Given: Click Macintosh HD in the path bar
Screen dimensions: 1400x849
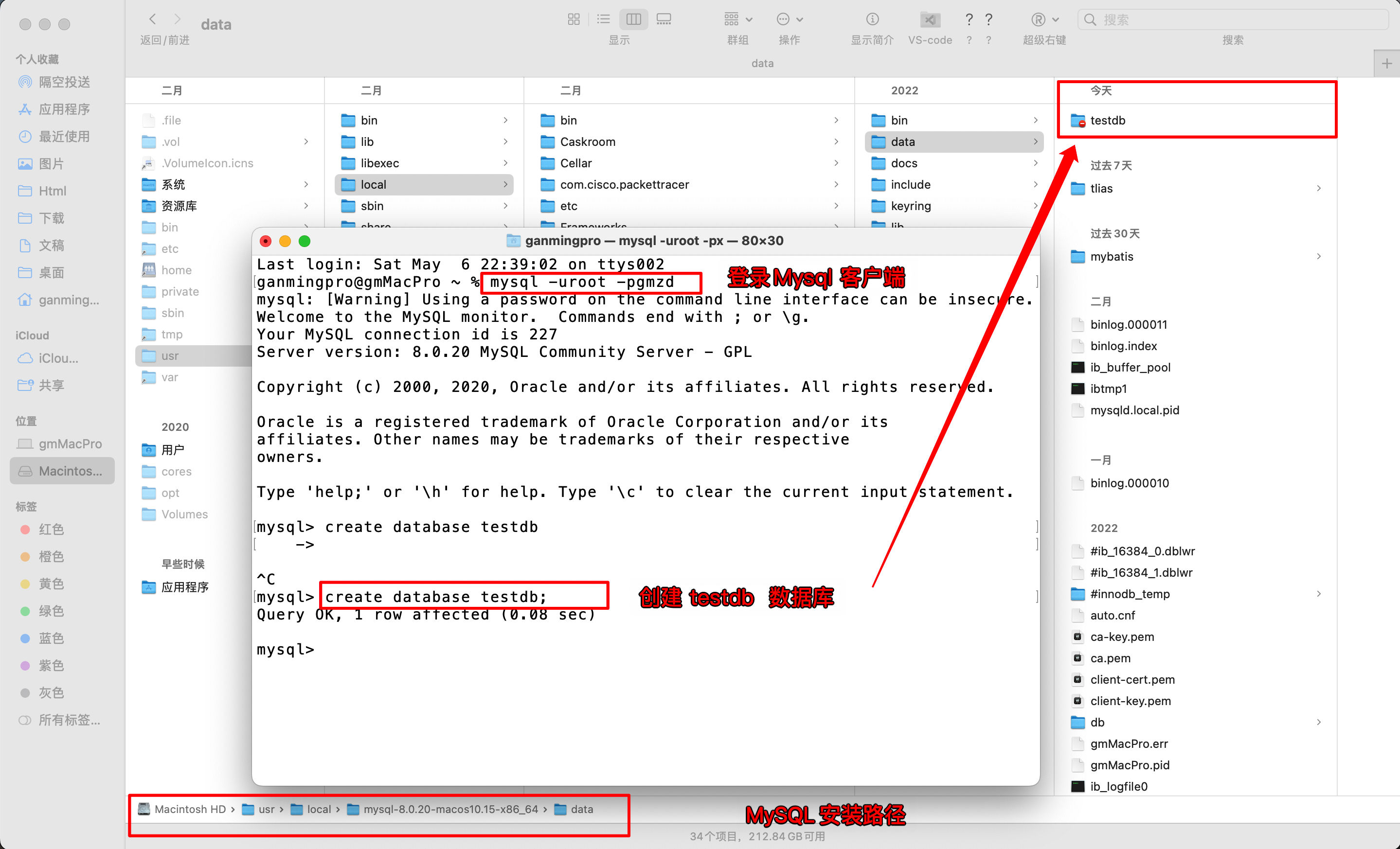Looking at the screenshot, I should (182, 809).
